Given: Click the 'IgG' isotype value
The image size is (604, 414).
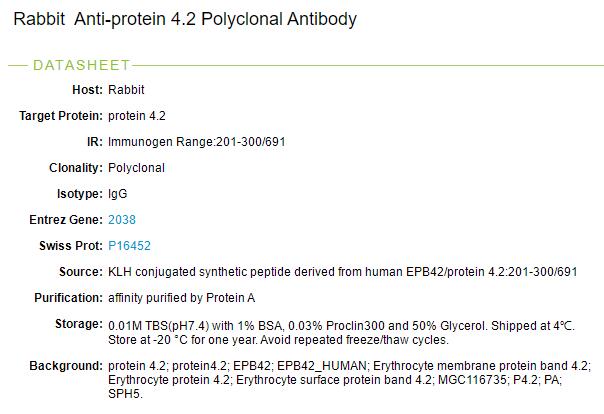Looking at the screenshot, I should 117,193.
